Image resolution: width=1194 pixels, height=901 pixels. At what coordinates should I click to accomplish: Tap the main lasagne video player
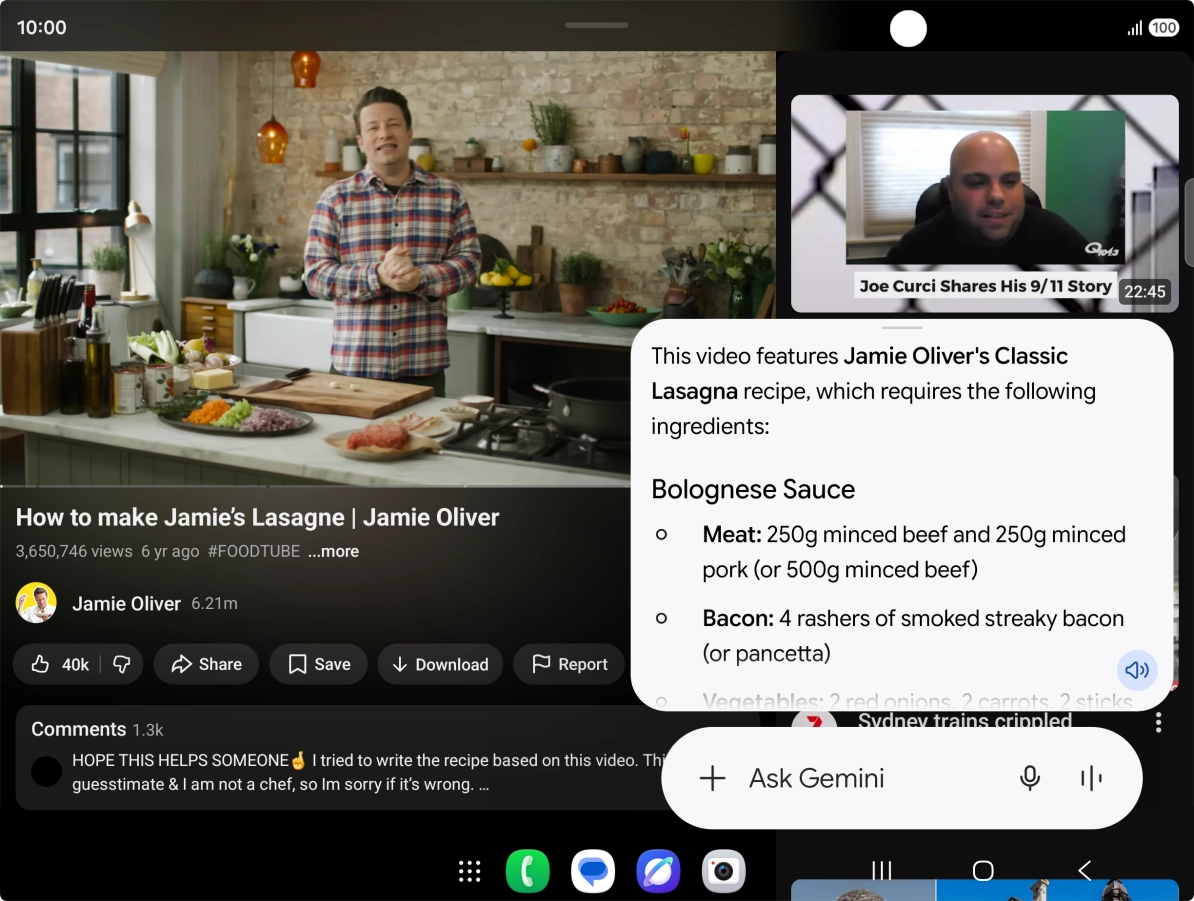pos(388,268)
